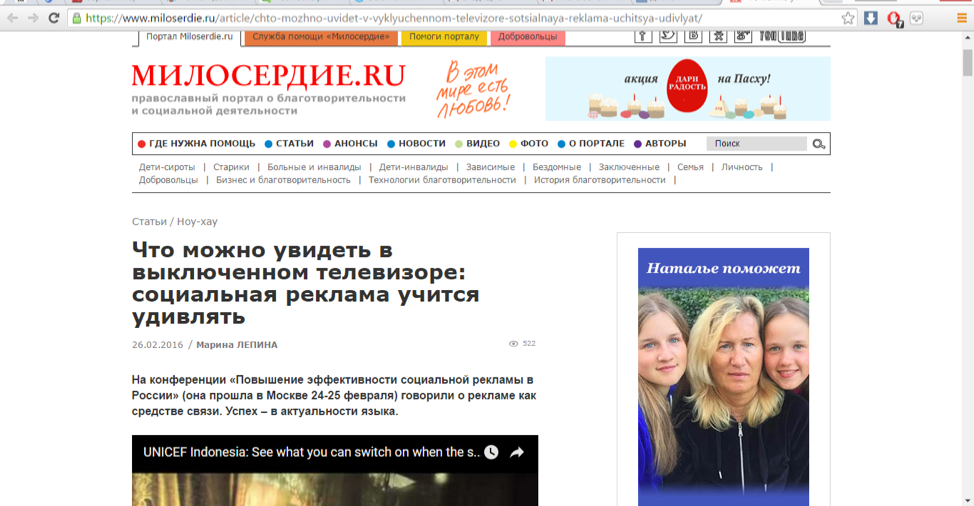Image resolution: width=974 pixels, height=506 pixels.
Task: Open the Пасха акция banner
Action: coord(688,89)
